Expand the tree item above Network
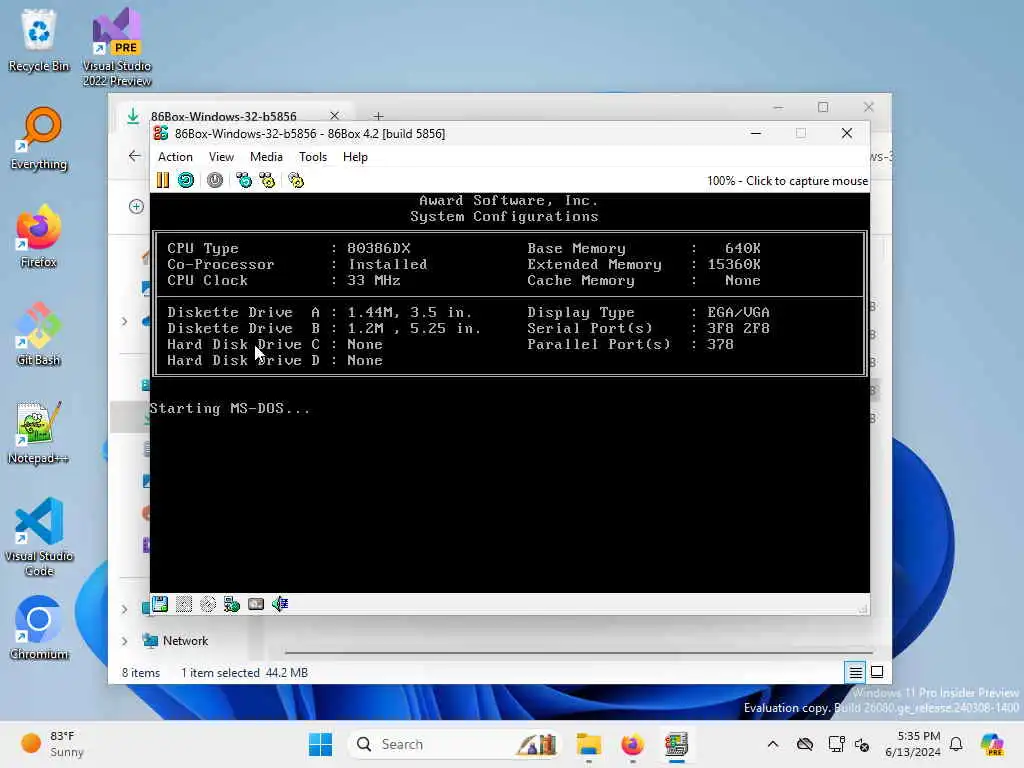 [x=125, y=609]
